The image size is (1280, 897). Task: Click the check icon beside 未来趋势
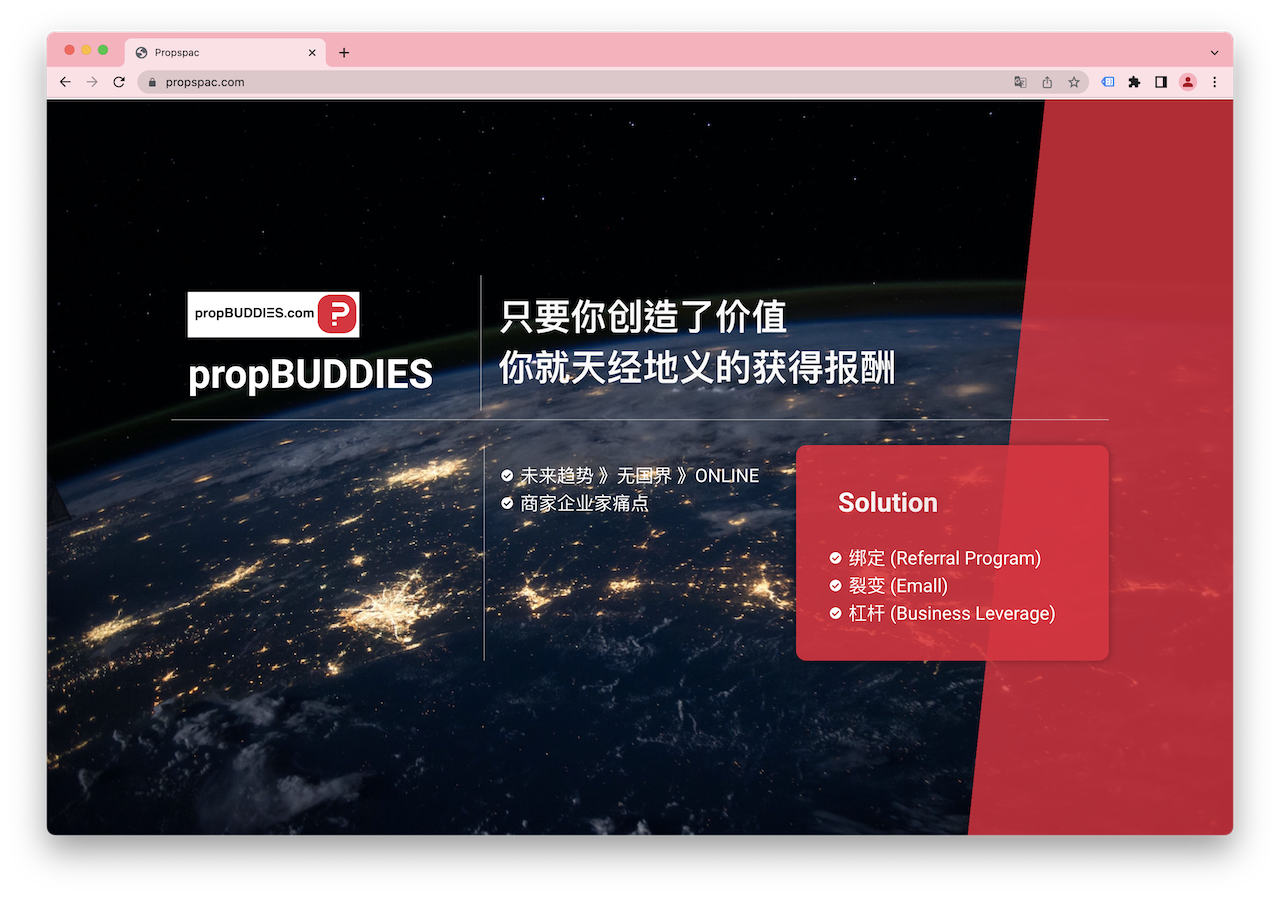[507, 476]
